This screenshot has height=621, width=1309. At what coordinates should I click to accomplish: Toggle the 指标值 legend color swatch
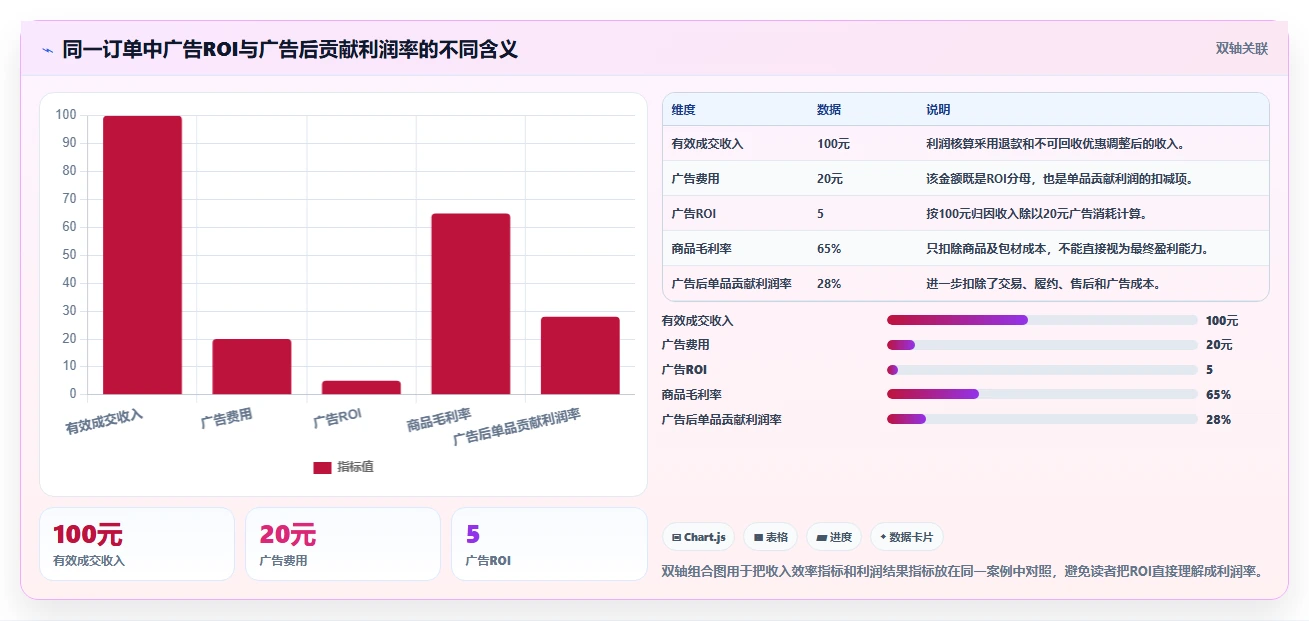(x=322, y=467)
